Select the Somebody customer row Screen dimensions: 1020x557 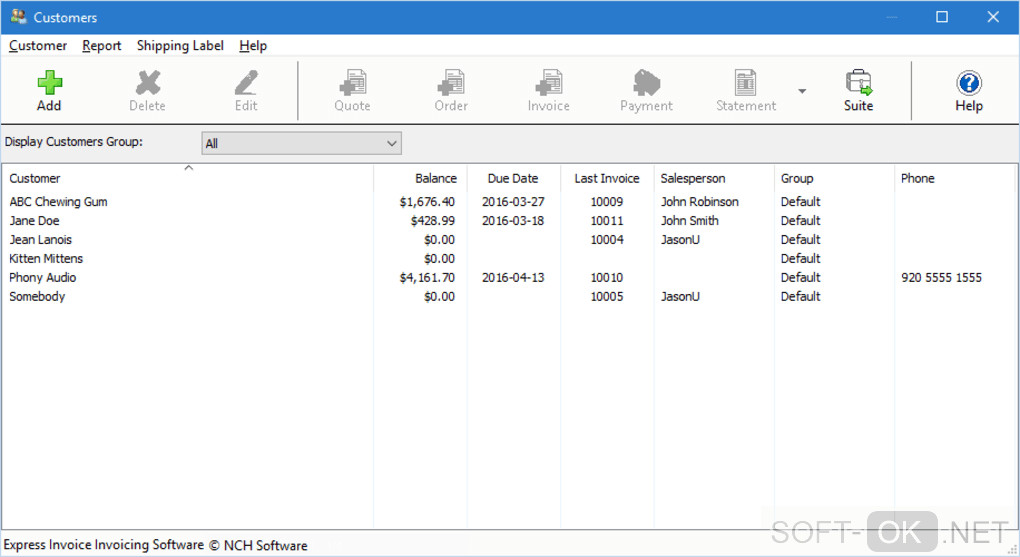click(510, 296)
